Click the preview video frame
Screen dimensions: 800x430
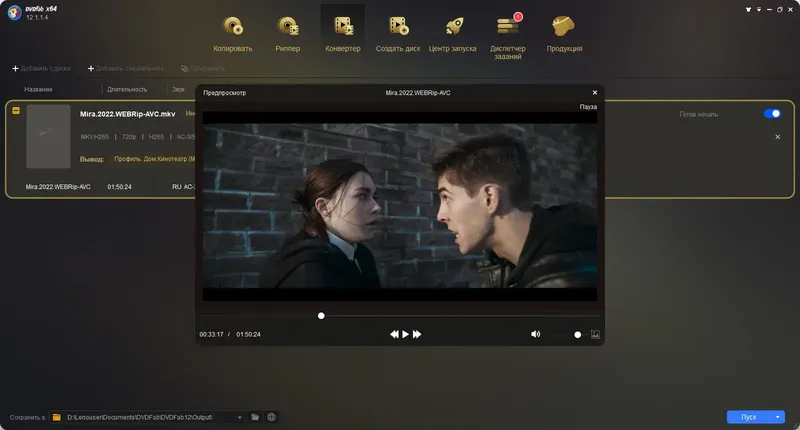pyautogui.click(x=400, y=206)
